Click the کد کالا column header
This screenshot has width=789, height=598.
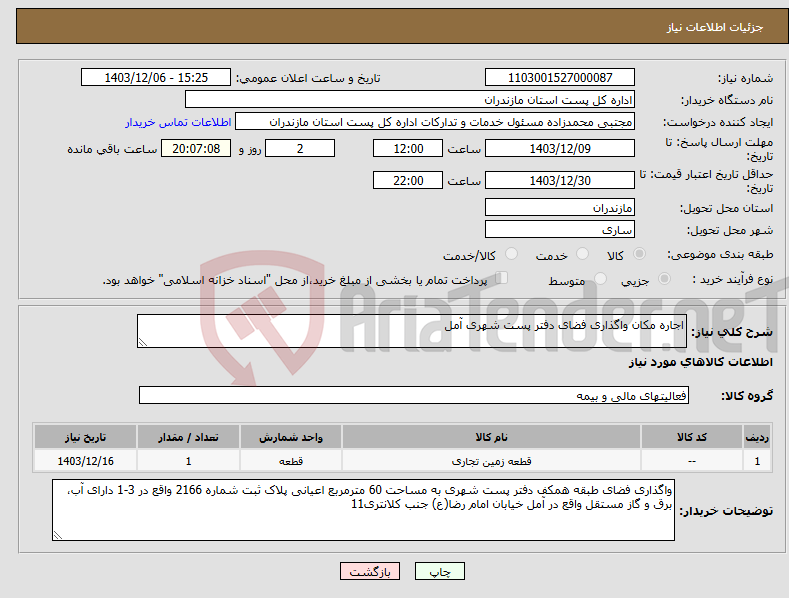click(x=692, y=437)
